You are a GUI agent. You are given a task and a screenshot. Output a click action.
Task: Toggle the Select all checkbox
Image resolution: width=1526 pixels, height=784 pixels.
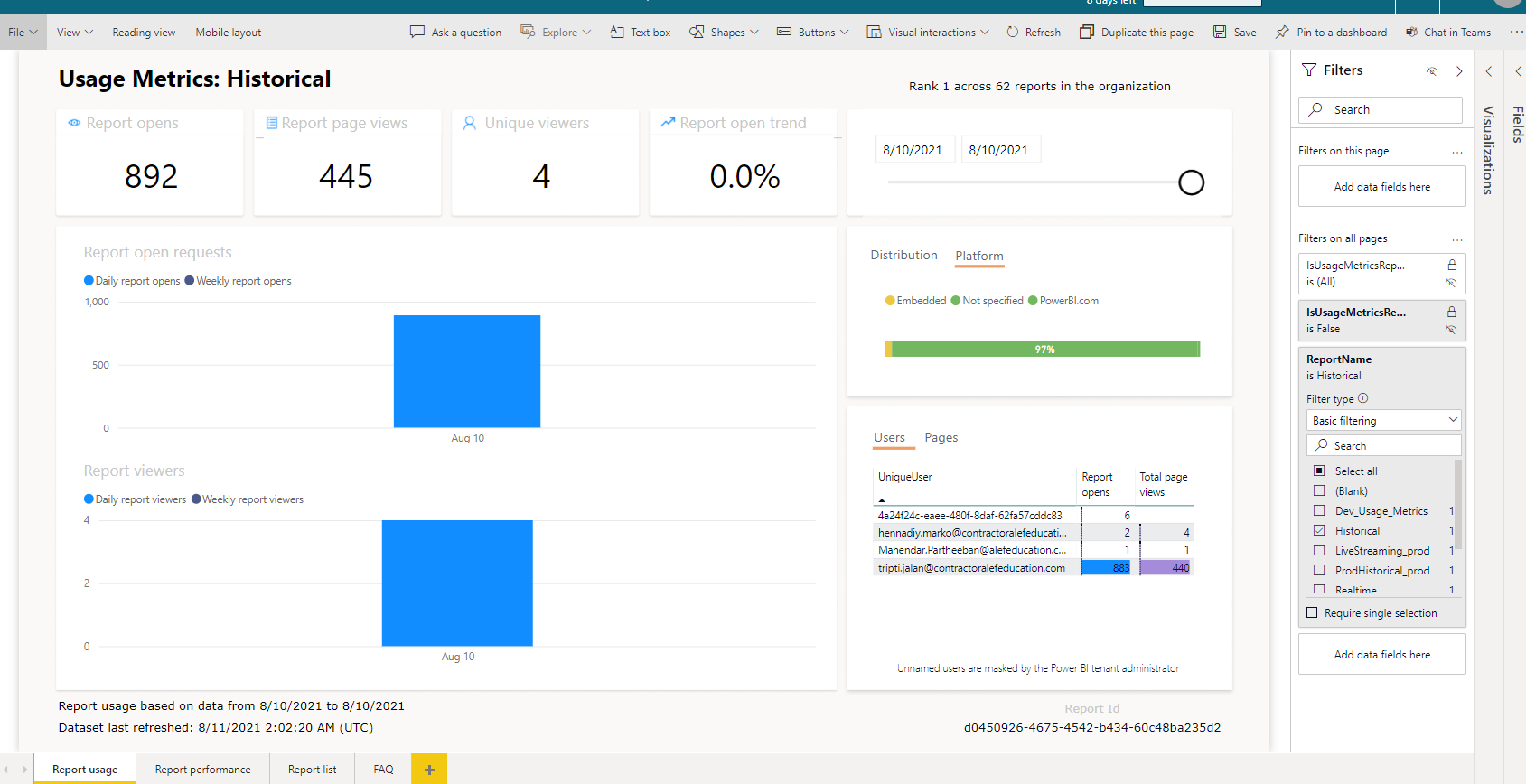click(1319, 471)
